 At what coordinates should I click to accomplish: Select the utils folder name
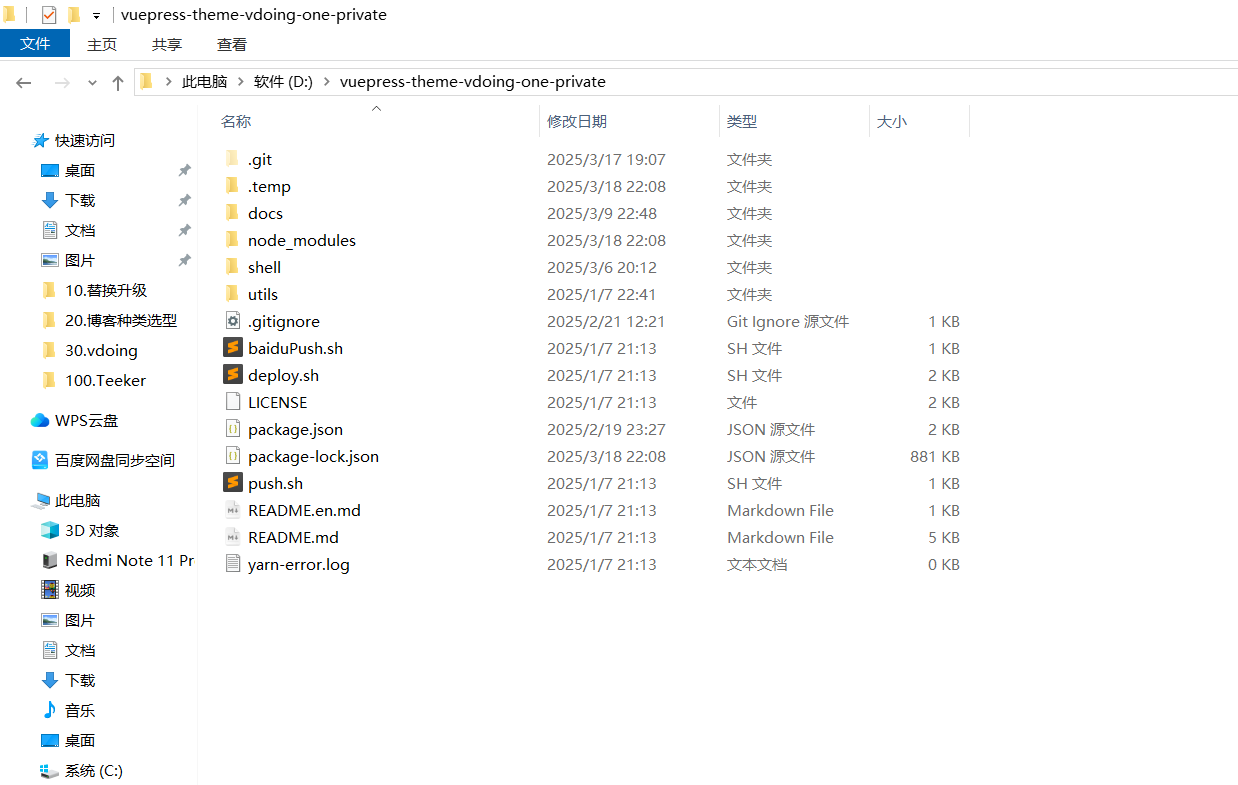coord(263,294)
